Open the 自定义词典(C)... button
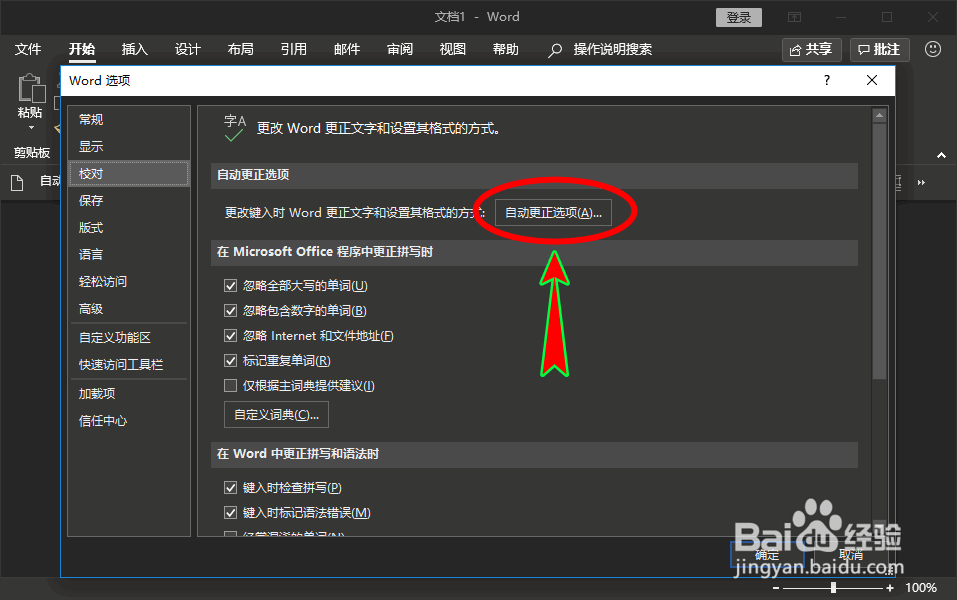The height and width of the screenshot is (600, 957). pos(276,414)
